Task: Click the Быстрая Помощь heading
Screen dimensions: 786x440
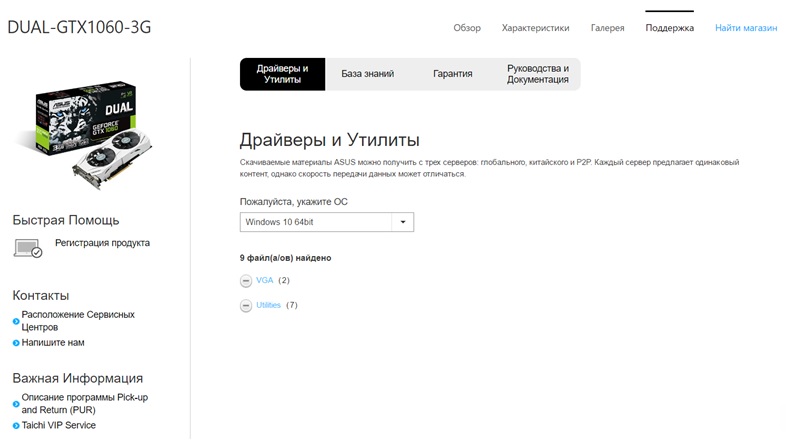Action: pos(66,220)
